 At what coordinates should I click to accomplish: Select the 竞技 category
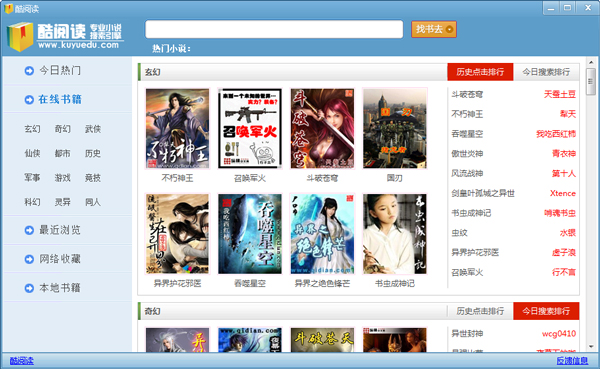coord(93,178)
